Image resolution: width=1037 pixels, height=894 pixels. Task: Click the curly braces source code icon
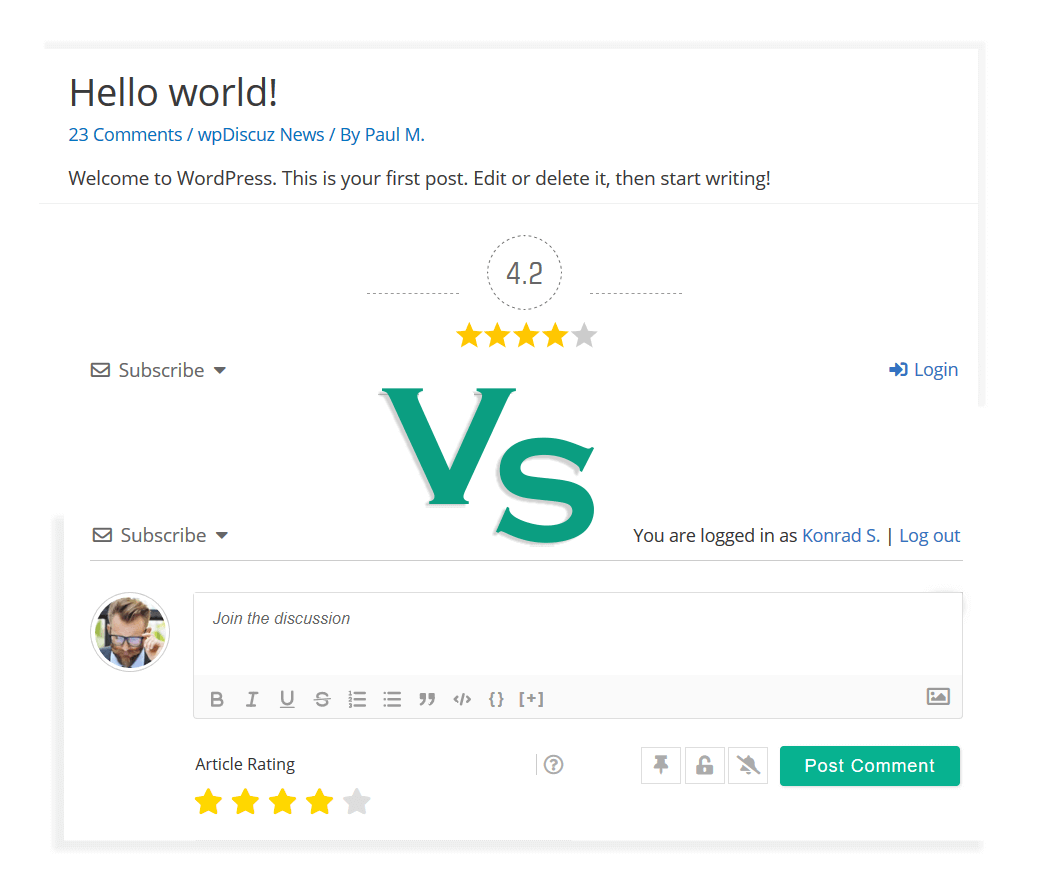click(496, 699)
